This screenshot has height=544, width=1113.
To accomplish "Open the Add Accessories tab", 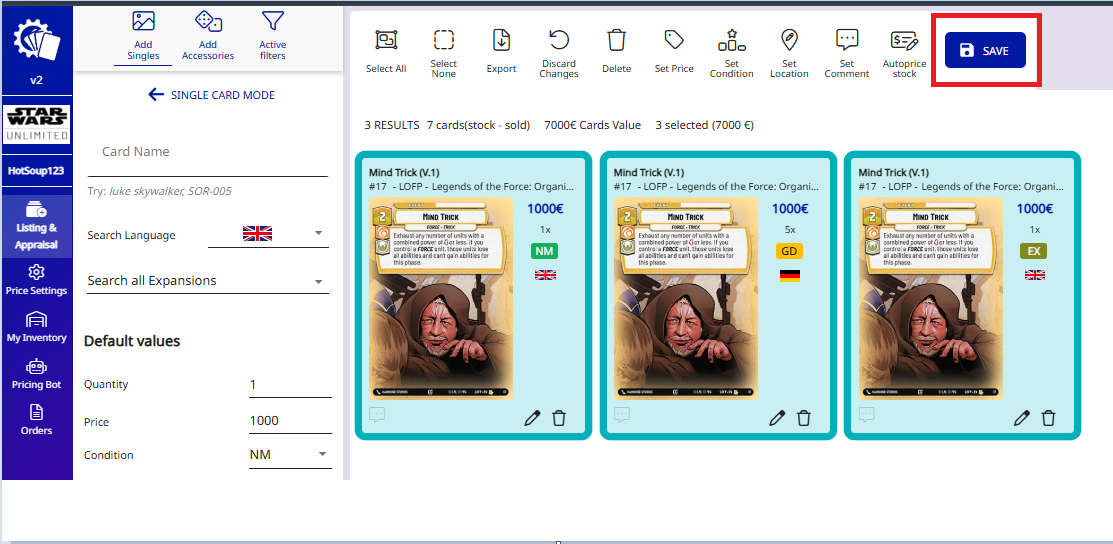I will (208, 36).
